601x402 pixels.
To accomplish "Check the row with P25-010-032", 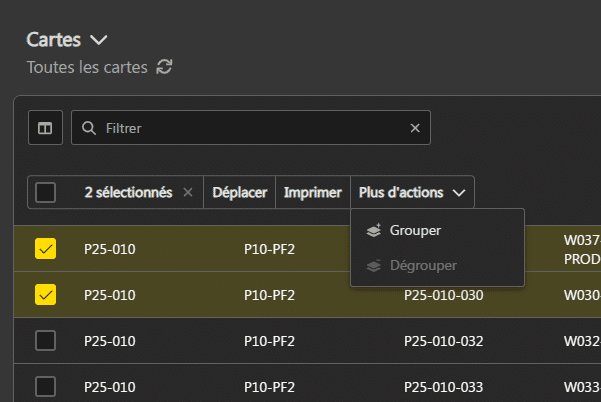I will tap(45, 341).
